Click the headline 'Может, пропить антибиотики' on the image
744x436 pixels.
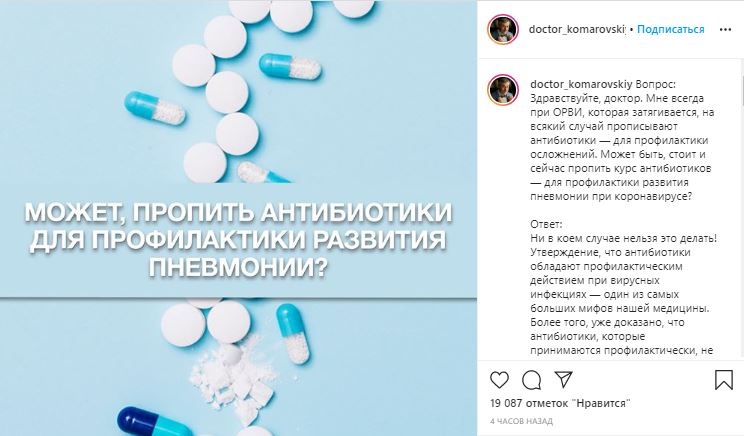(238, 213)
